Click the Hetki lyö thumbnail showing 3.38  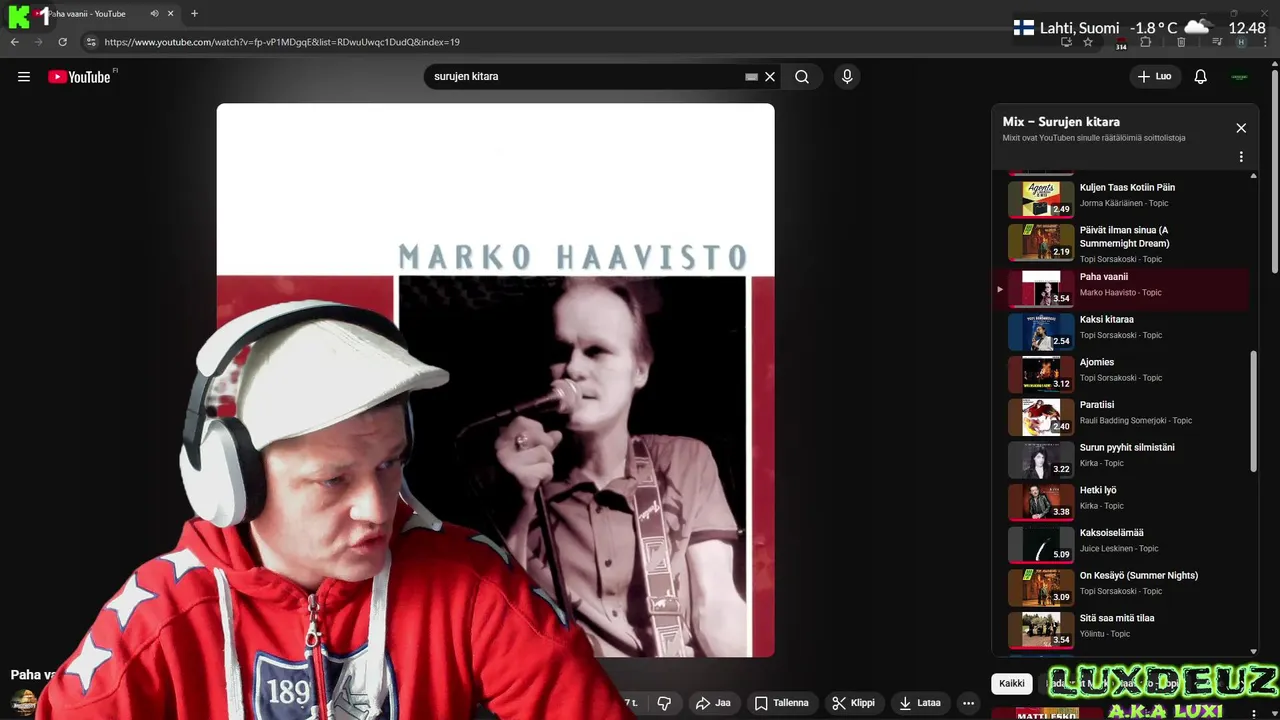pyautogui.click(x=1041, y=503)
